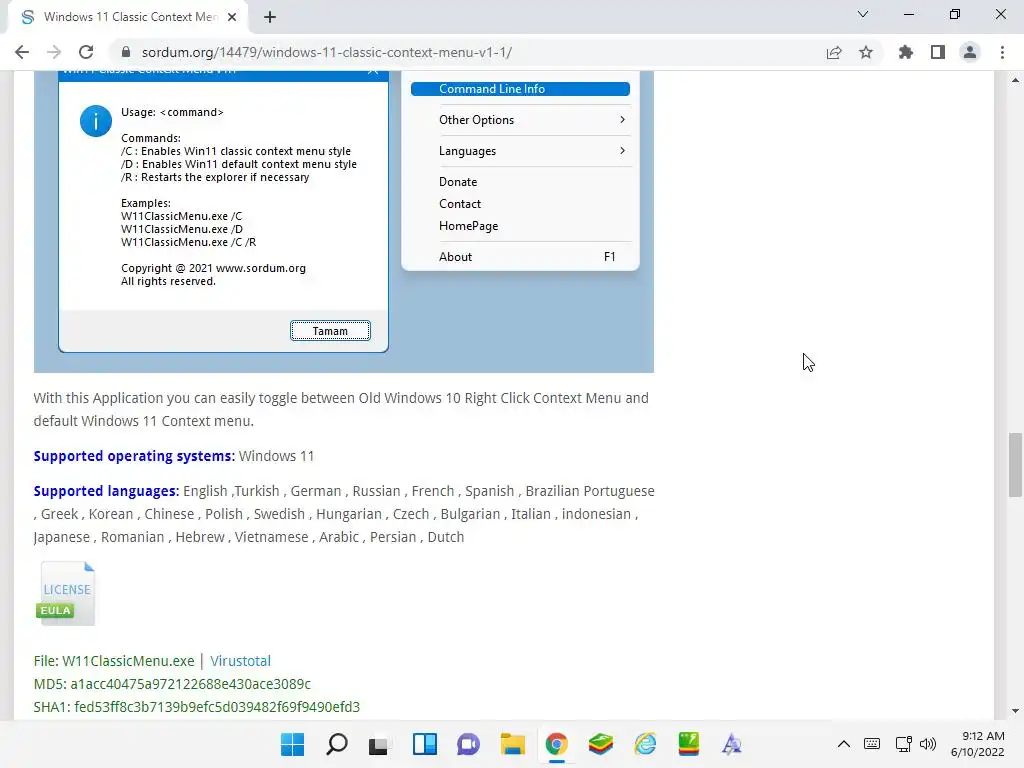This screenshot has height=768, width=1024.
Task: Click the scrollbar up arrow
Action: coord(1015,80)
